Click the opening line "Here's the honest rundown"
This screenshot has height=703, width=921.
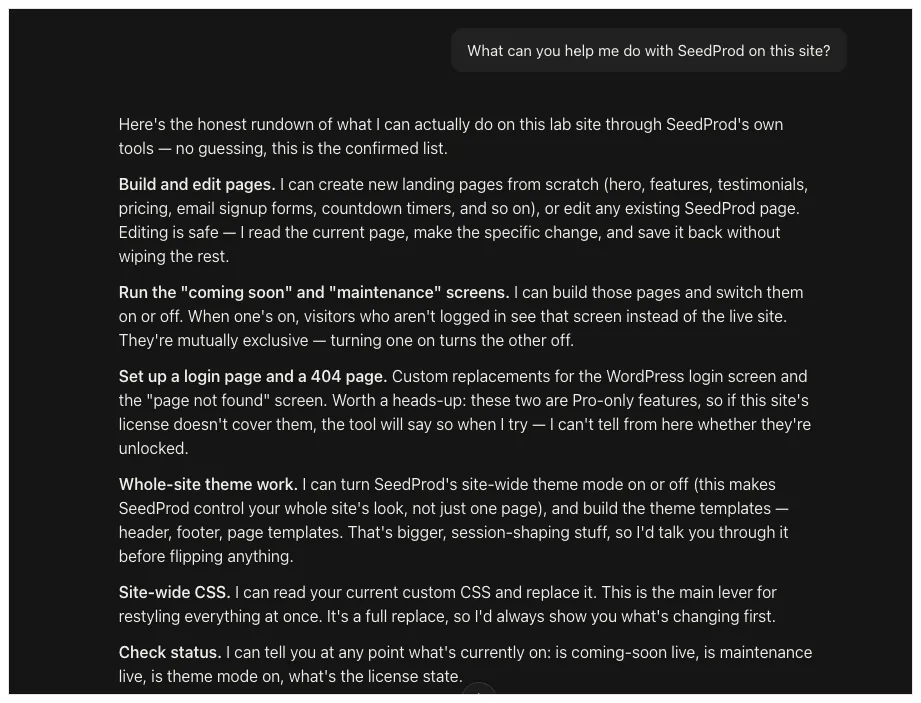click(210, 125)
